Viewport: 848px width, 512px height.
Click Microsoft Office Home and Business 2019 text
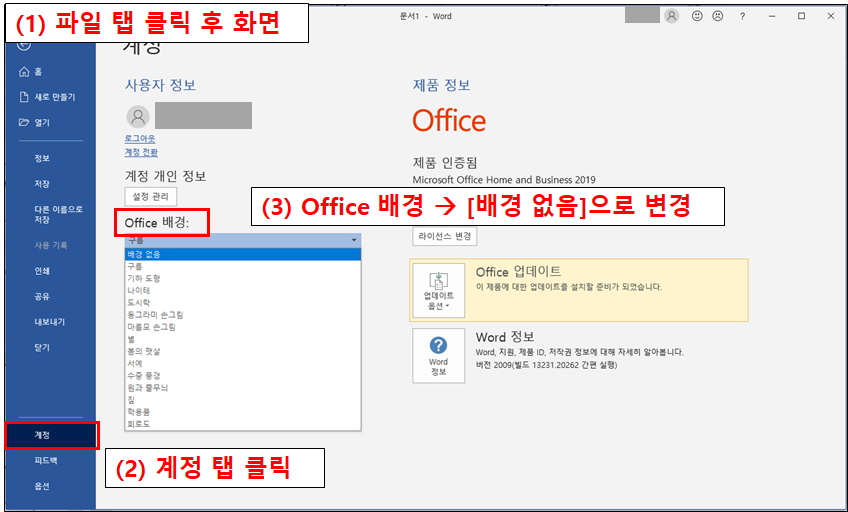click(504, 179)
